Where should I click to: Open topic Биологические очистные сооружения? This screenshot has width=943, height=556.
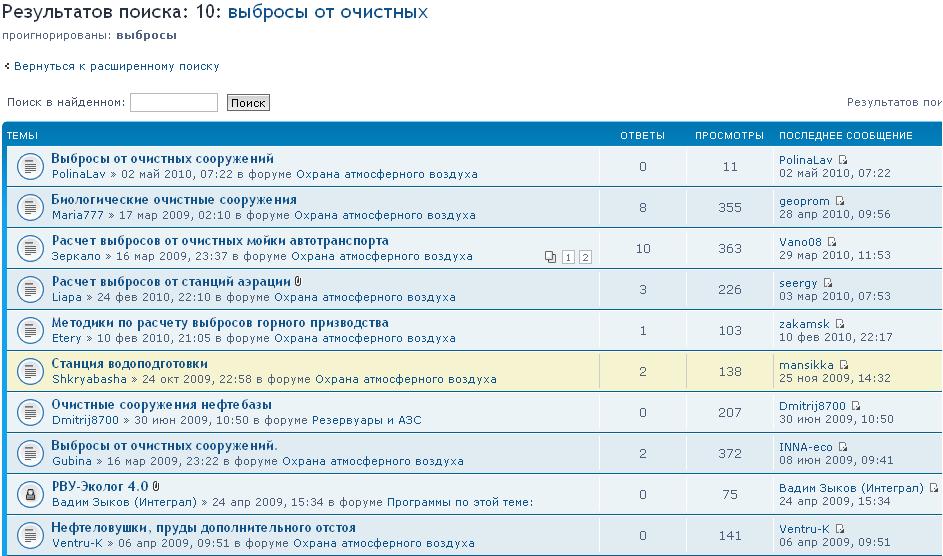tap(174, 200)
